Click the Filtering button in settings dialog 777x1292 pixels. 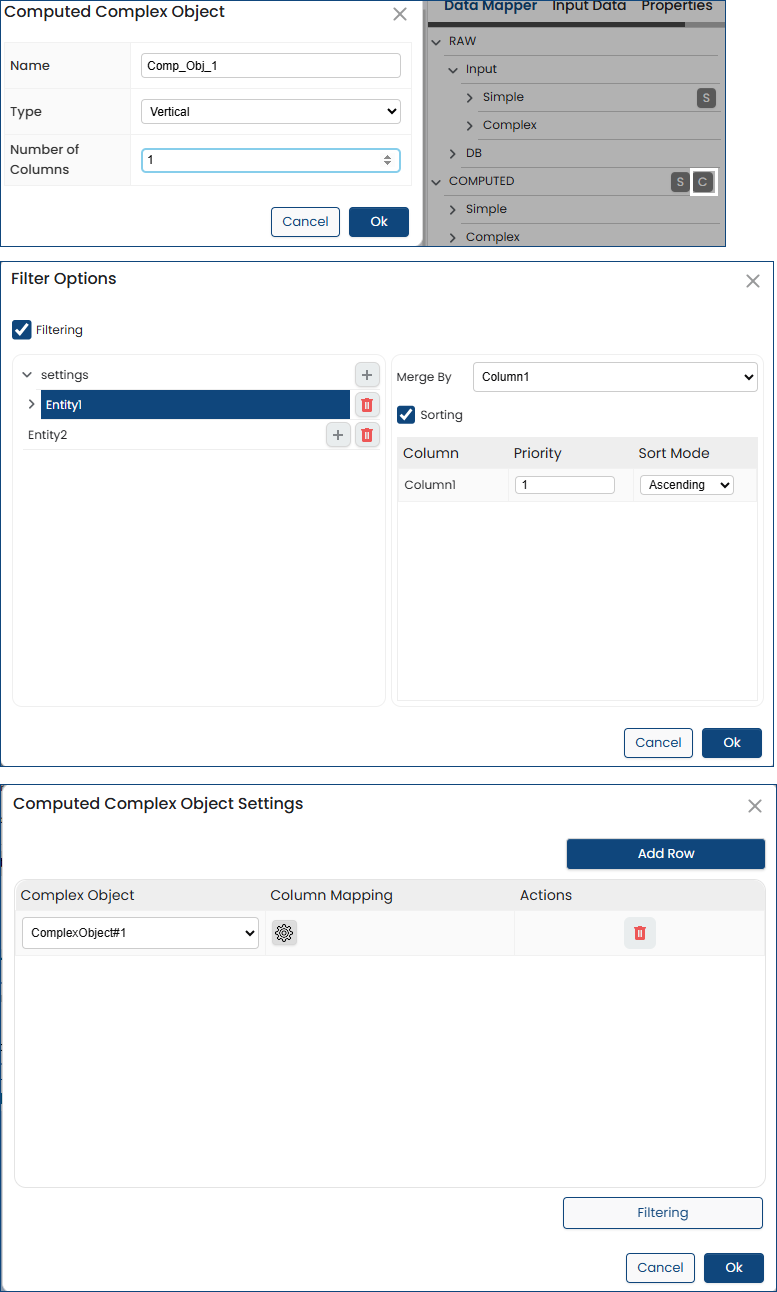pyautogui.click(x=662, y=1213)
